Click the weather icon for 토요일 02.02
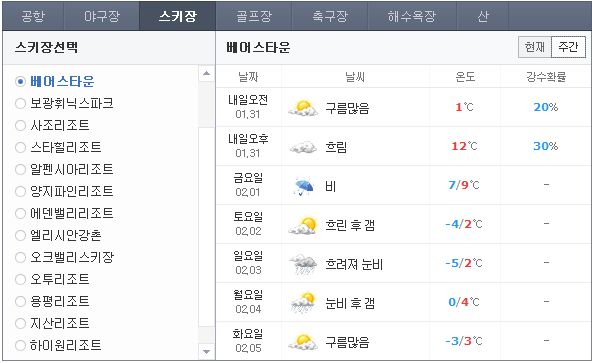Viewport: 592px width, 363px height. pos(303,225)
